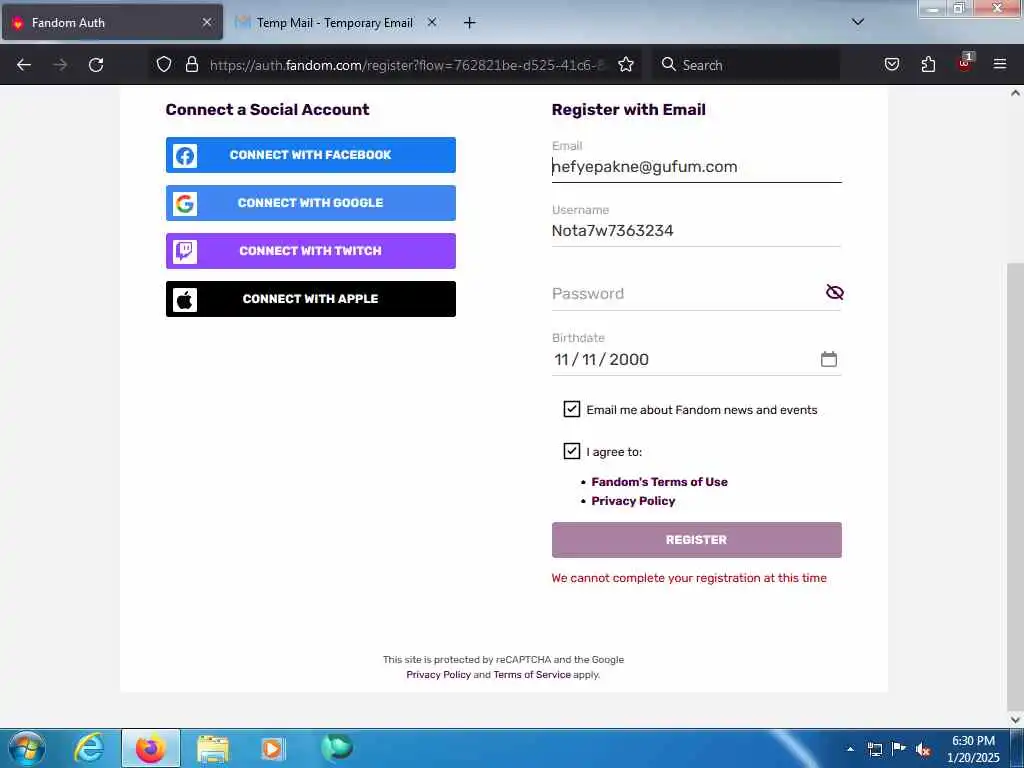Click the browser address bar URL
Viewport: 1024px width, 768px height.
click(408, 65)
